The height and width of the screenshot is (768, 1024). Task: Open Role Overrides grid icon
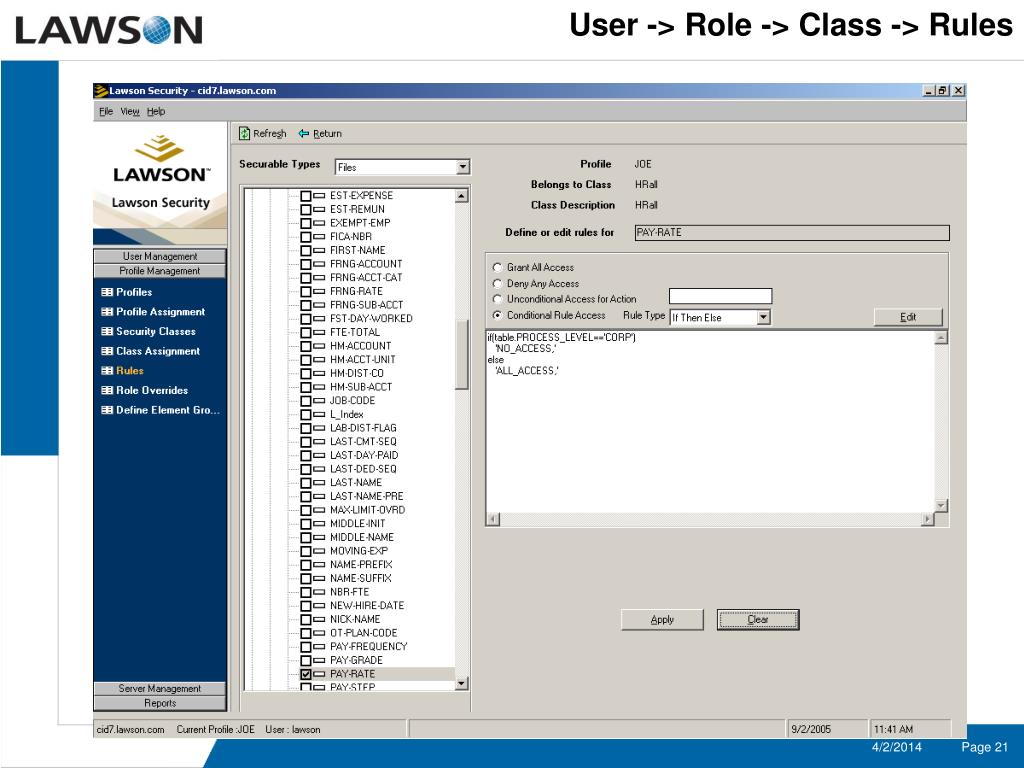[x=107, y=390]
